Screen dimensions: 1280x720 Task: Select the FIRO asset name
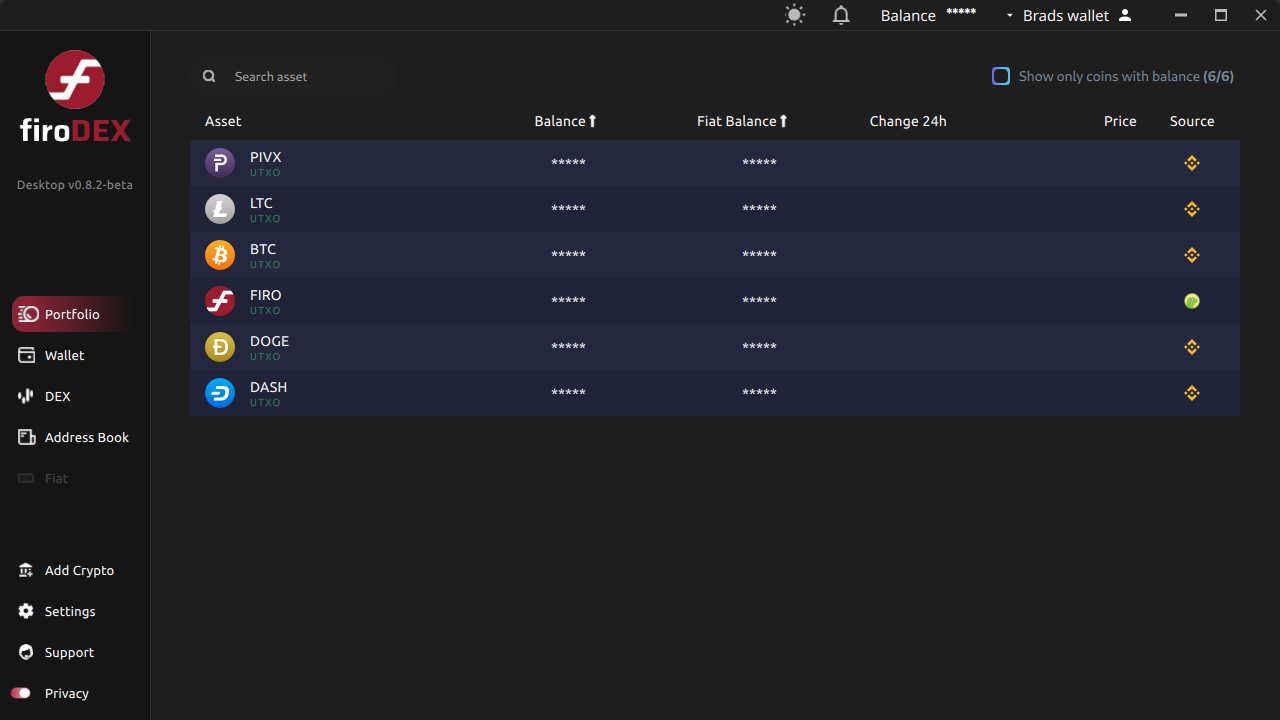click(x=266, y=295)
